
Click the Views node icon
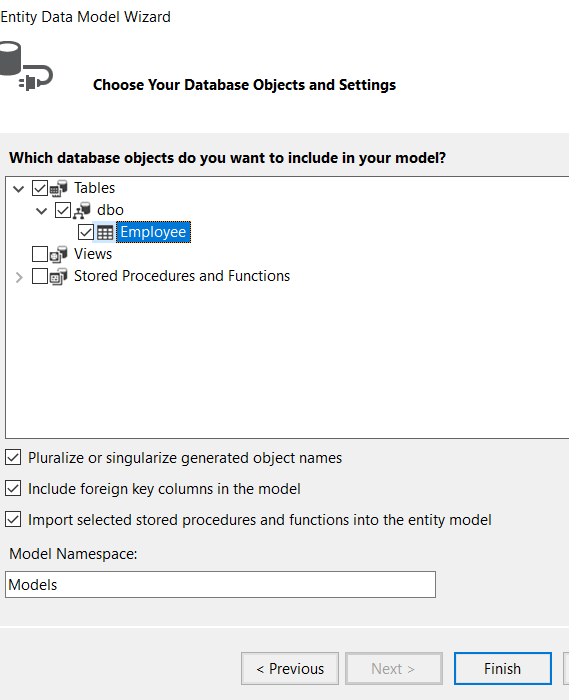coord(58,254)
